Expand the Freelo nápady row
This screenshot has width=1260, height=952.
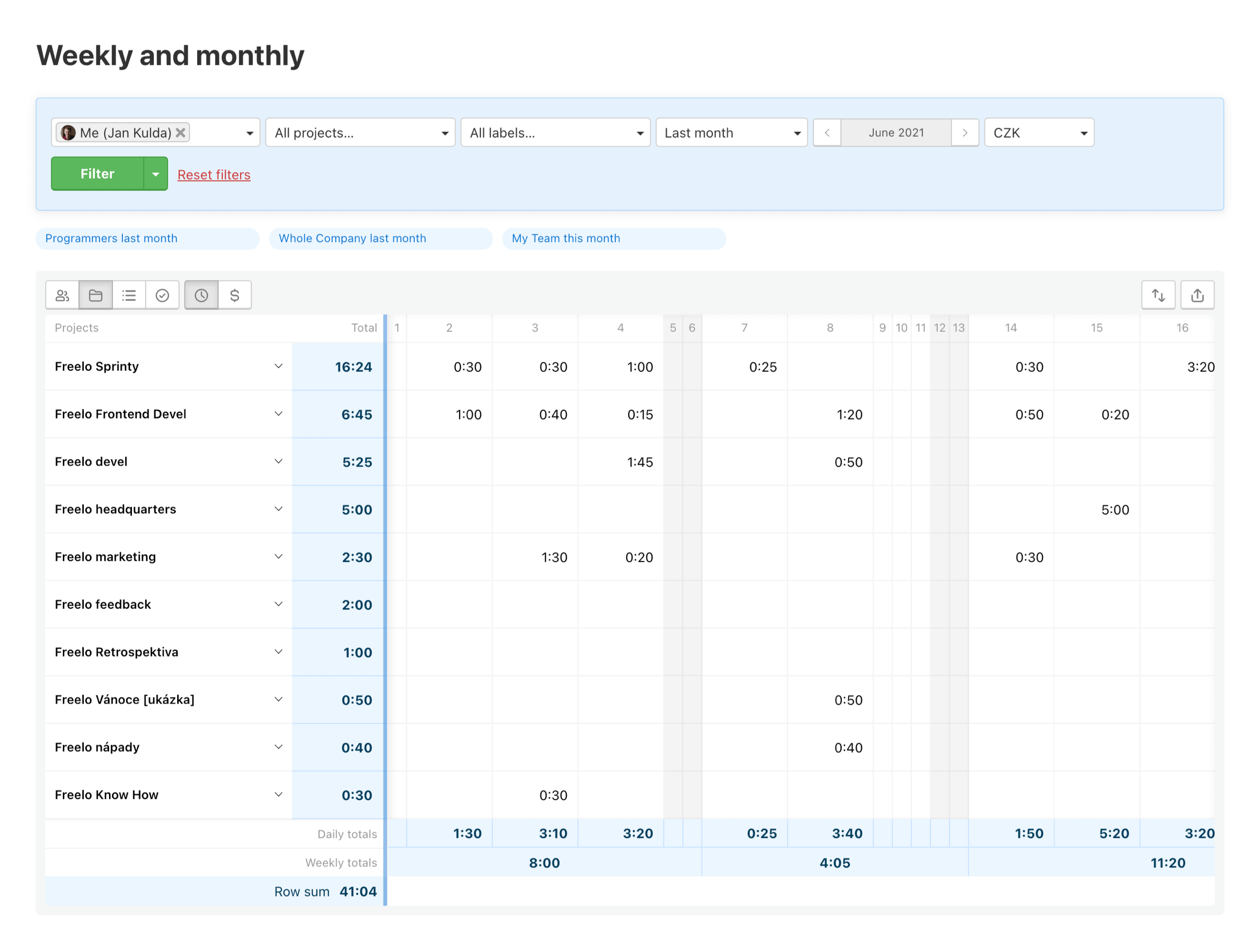click(x=278, y=747)
